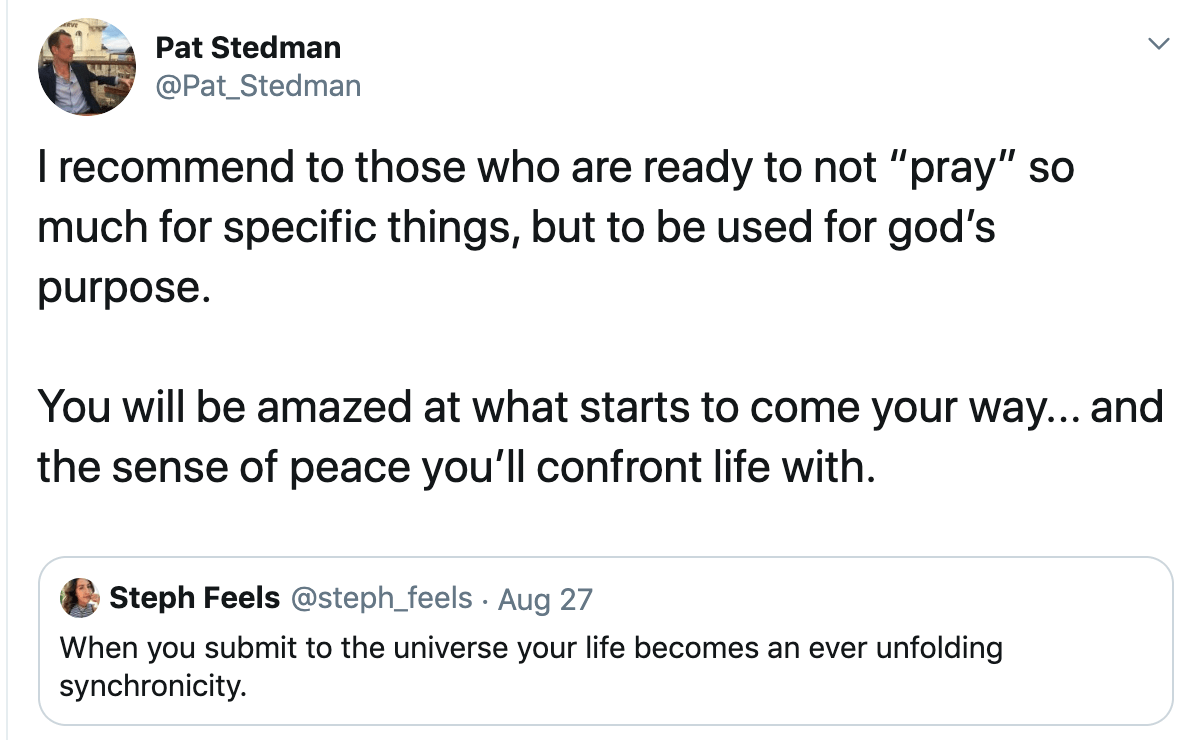The width and height of the screenshot is (1200, 740).
Task: Visit the @Pat_Stedman handle
Action: click(x=258, y=86)
